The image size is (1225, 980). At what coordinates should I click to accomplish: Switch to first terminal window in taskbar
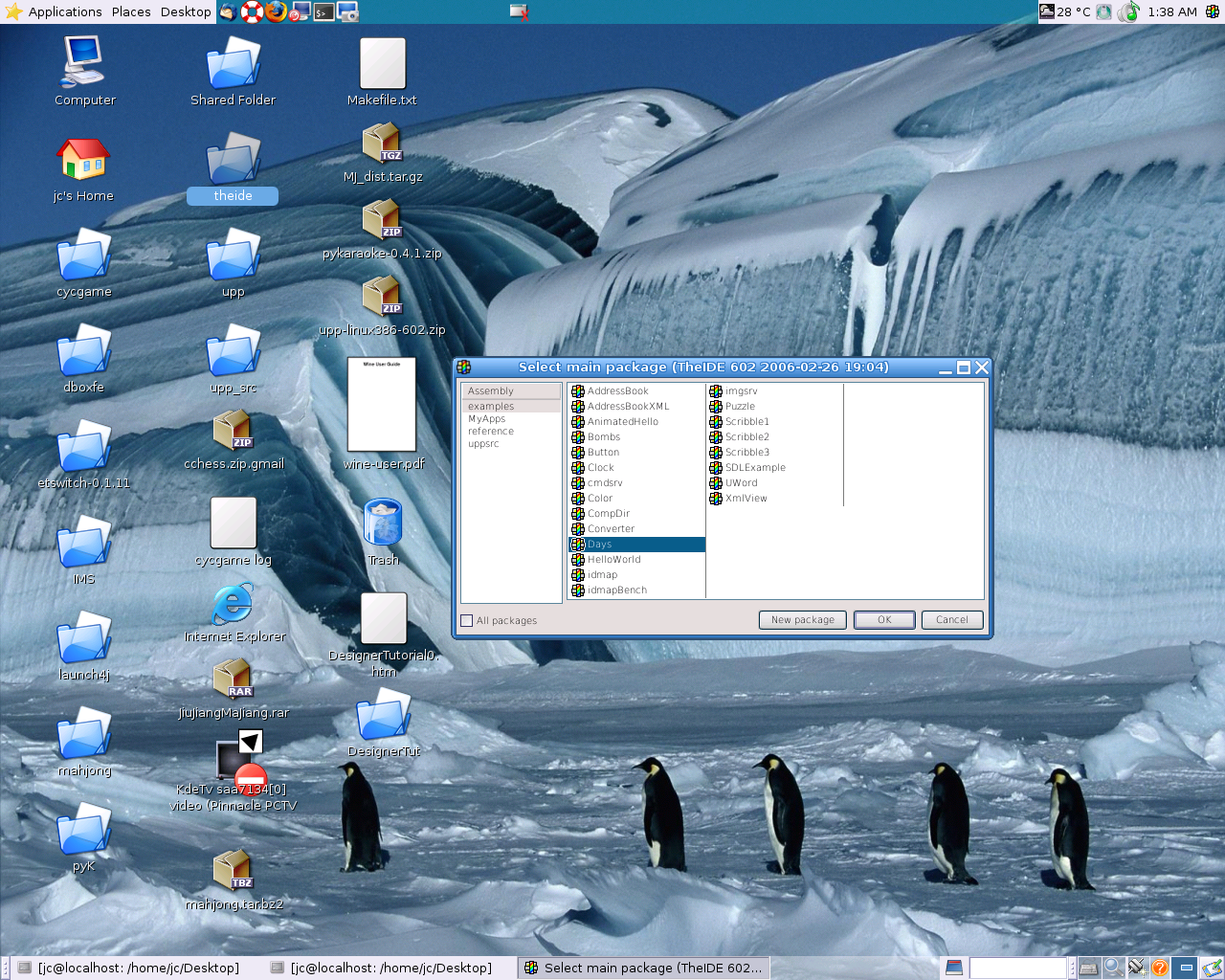[x=130, y=968]
